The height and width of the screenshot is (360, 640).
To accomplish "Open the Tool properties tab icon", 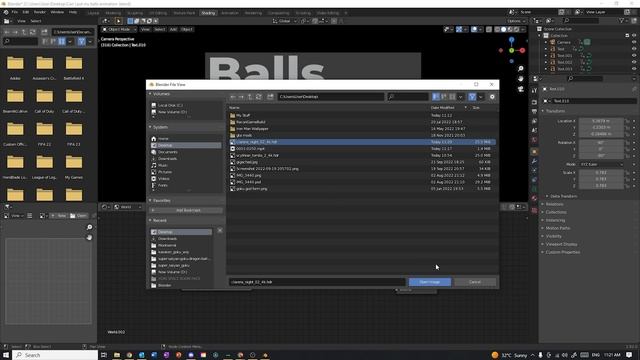I will point(534,91).
